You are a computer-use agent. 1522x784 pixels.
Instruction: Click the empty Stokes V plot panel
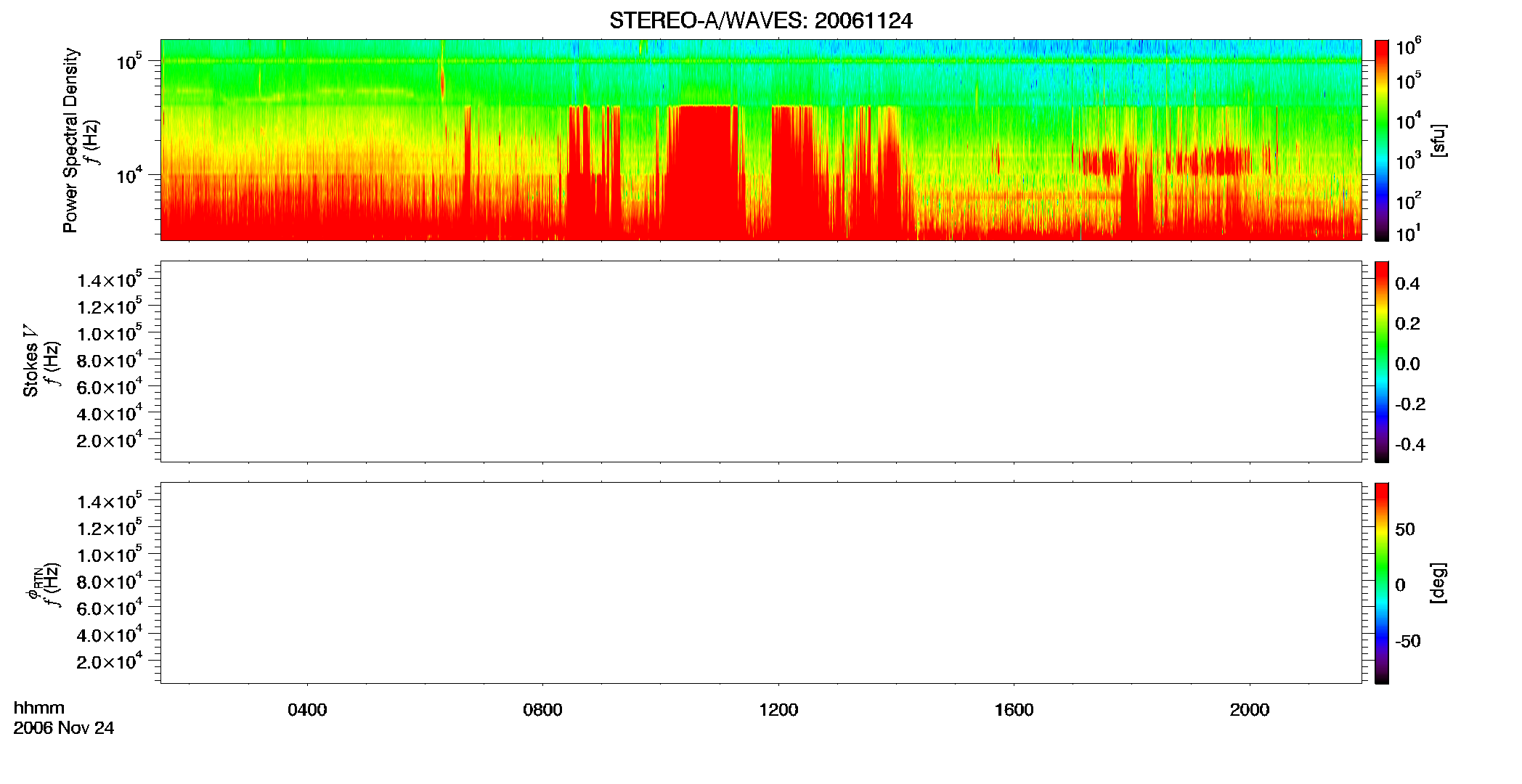761,362
